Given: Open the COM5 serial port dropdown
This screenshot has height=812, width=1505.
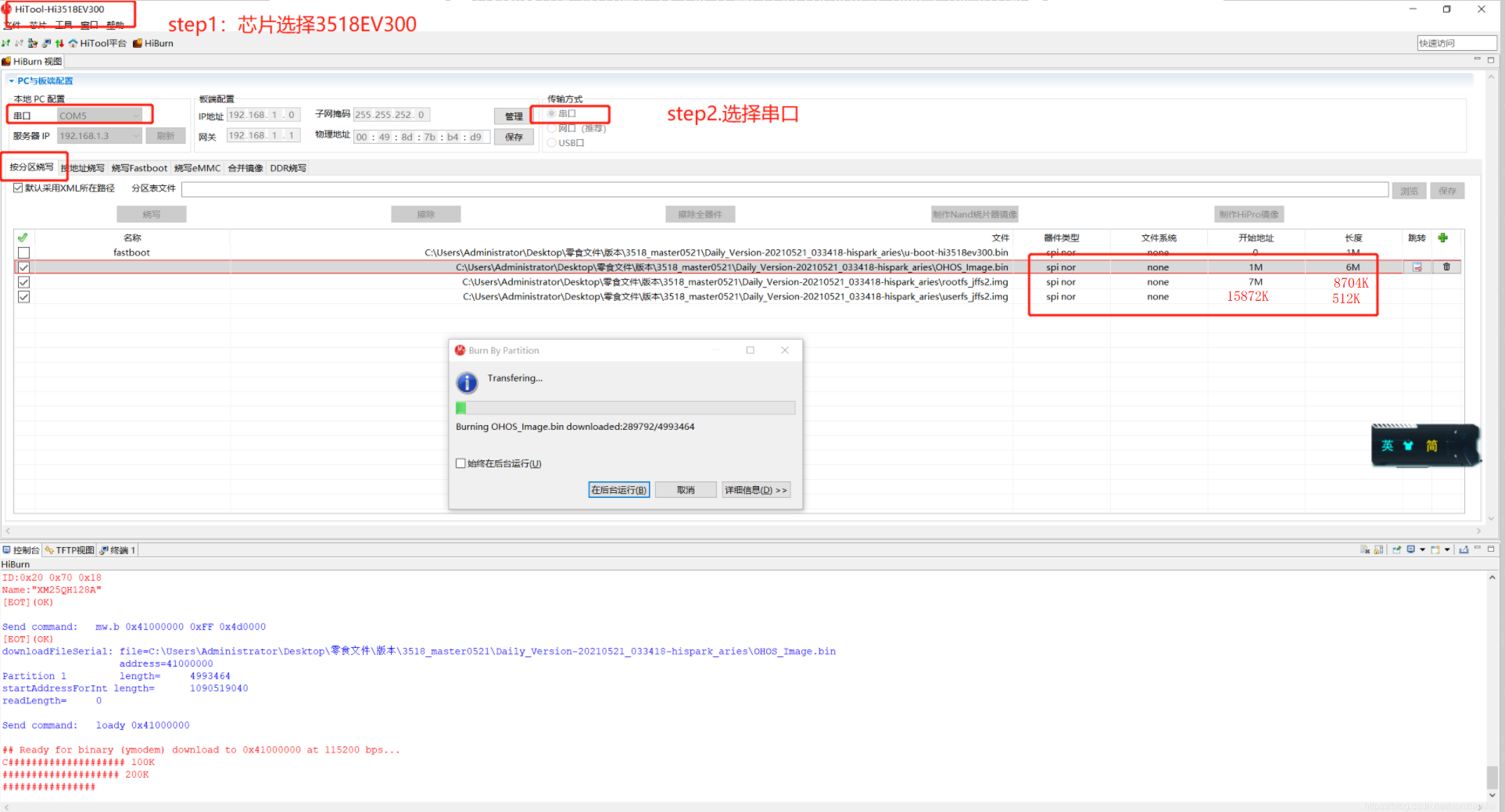Looking at the screenshot, I should click(x=136, y=115).
